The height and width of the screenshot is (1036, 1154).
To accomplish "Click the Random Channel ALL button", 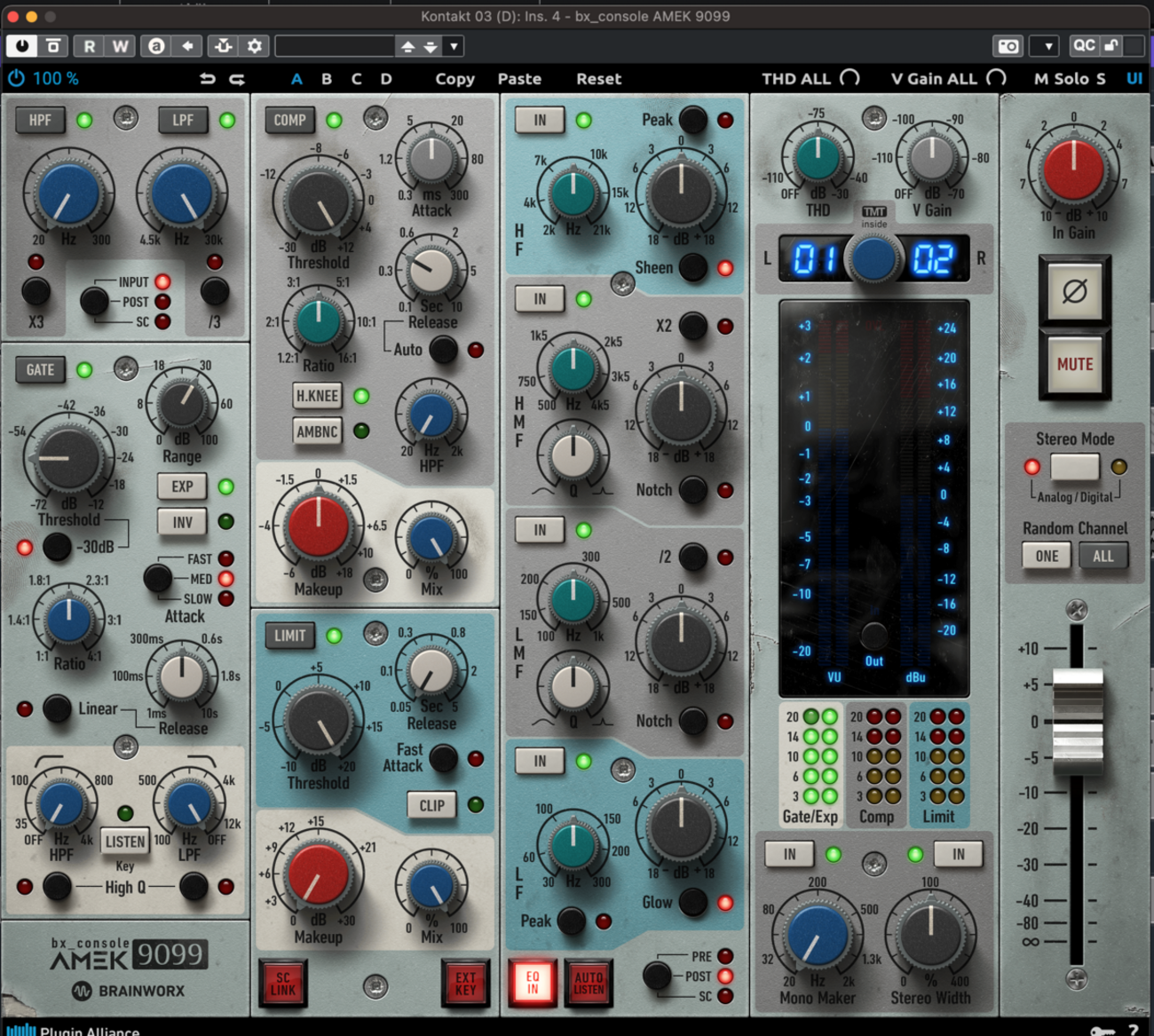I will 1103,557.
